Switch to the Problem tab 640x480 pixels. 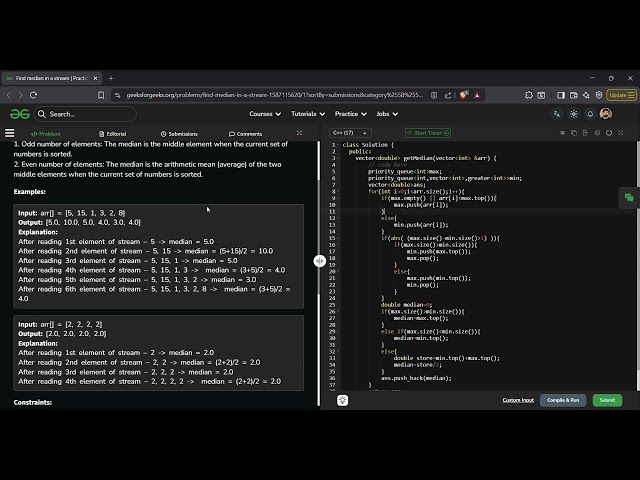click(46, 134)
